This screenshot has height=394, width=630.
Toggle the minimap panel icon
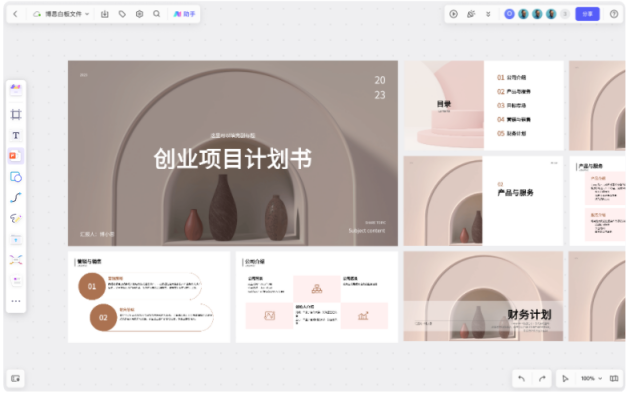[x=15, y=378]
